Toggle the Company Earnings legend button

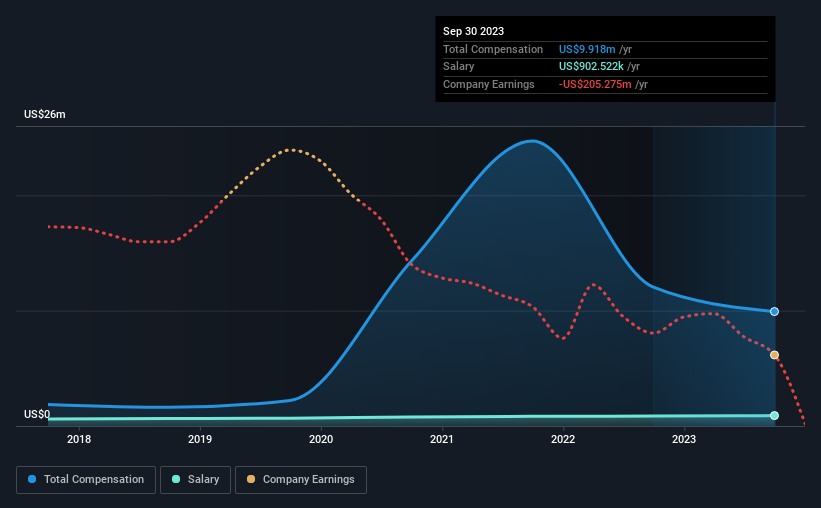pos(301,480)
